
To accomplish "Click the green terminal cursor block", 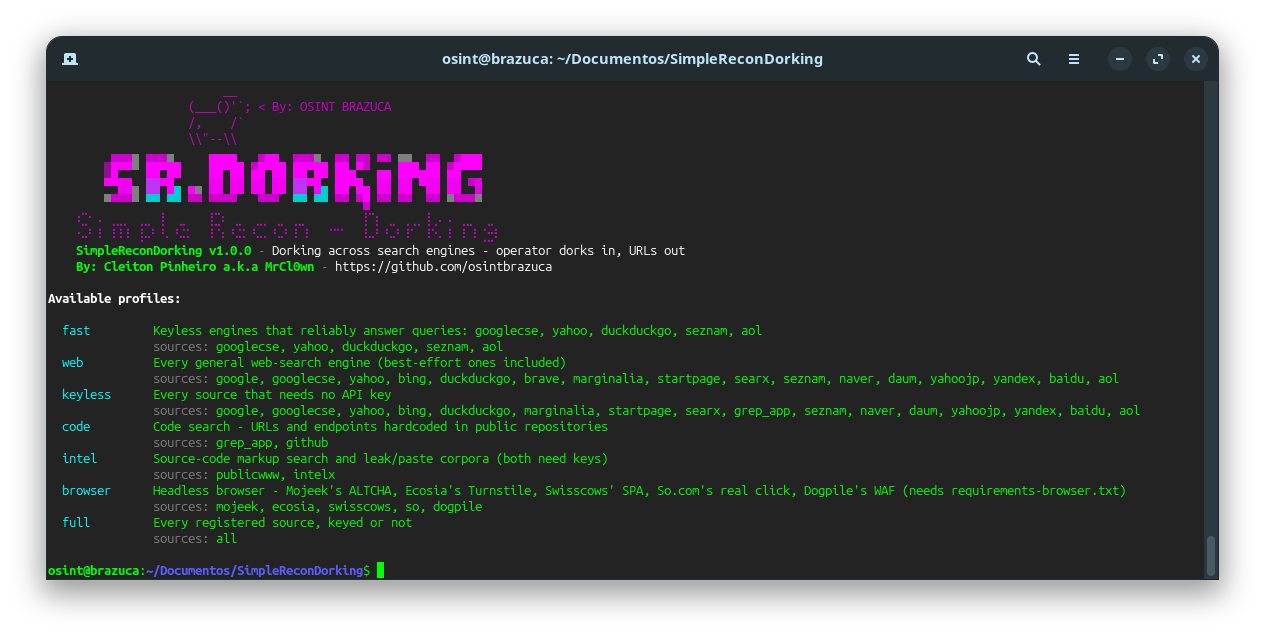I will pos(380,570).
